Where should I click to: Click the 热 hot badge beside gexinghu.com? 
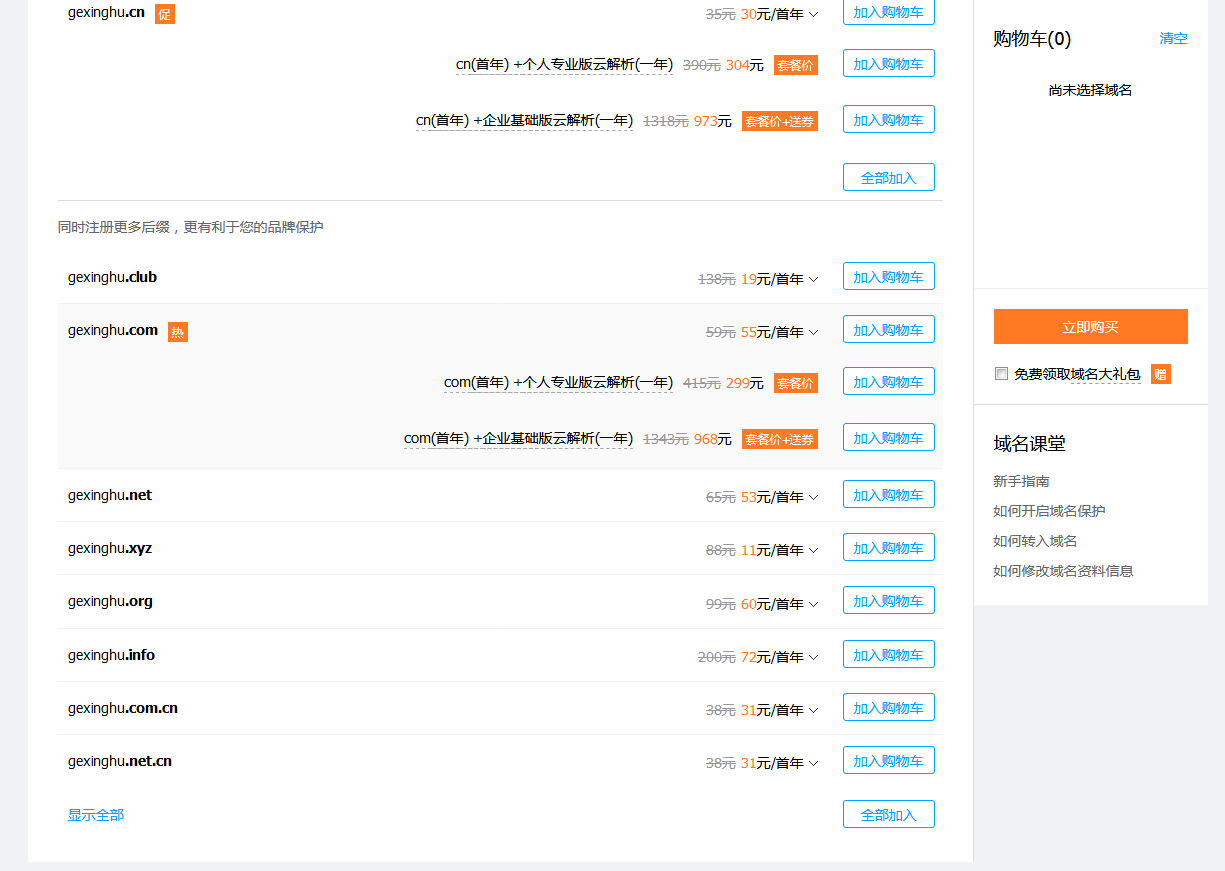(x=177, y=331)
